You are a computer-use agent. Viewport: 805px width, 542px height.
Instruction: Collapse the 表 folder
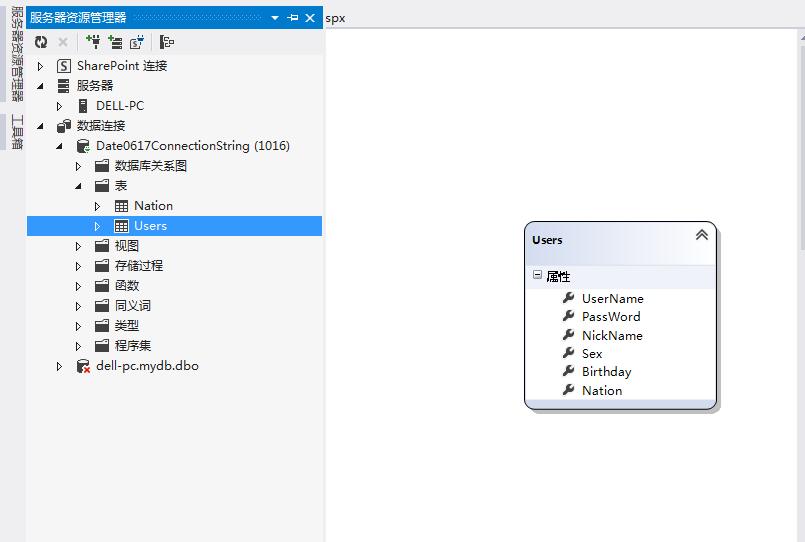pos(79,186)
